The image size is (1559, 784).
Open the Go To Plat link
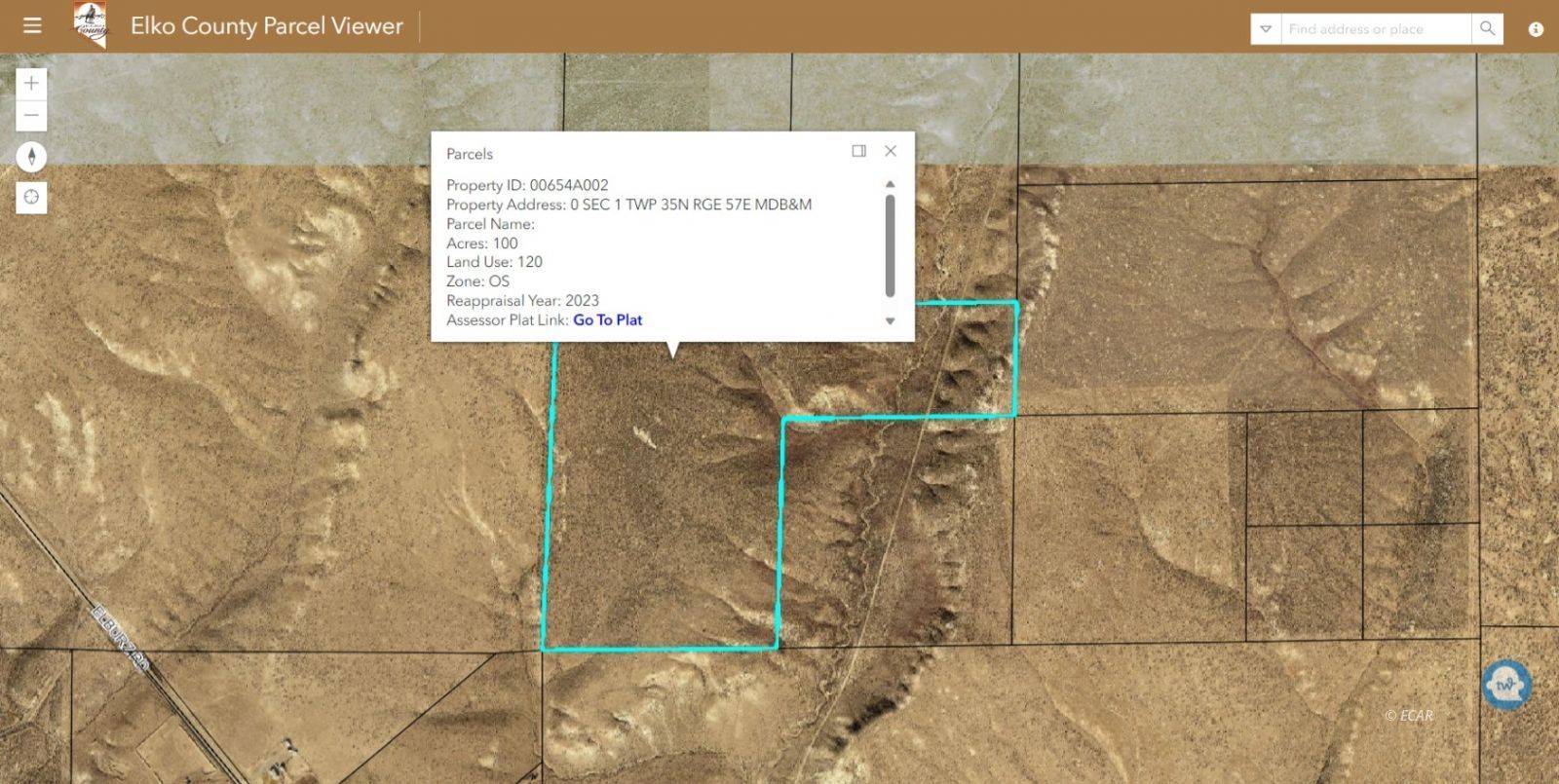[x=607, y=319]
